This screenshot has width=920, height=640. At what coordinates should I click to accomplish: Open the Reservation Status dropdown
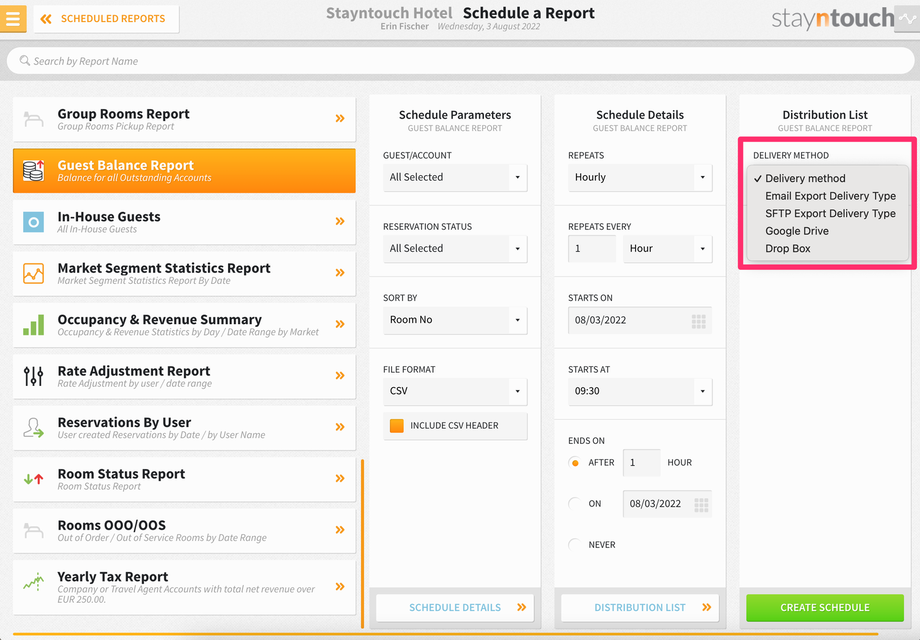point(455,249)
